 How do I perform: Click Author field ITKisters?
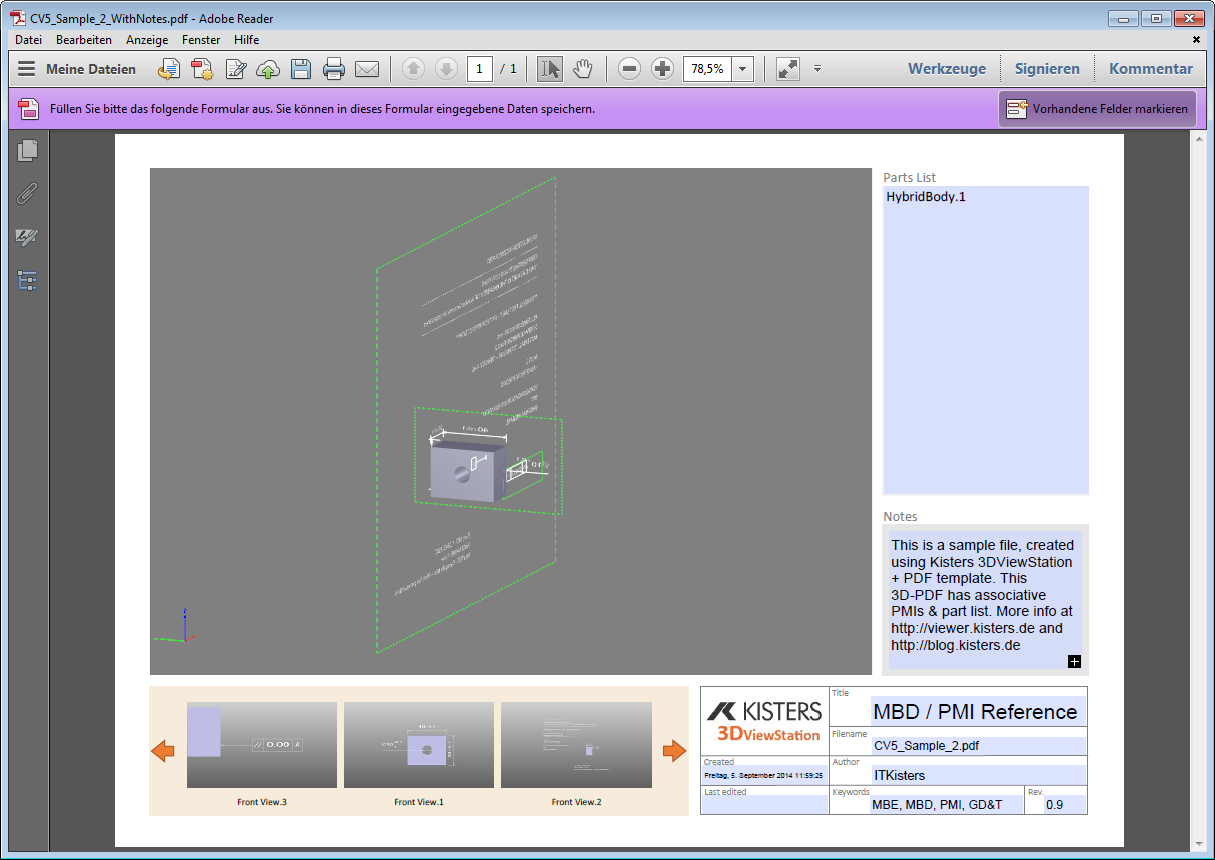978,775
